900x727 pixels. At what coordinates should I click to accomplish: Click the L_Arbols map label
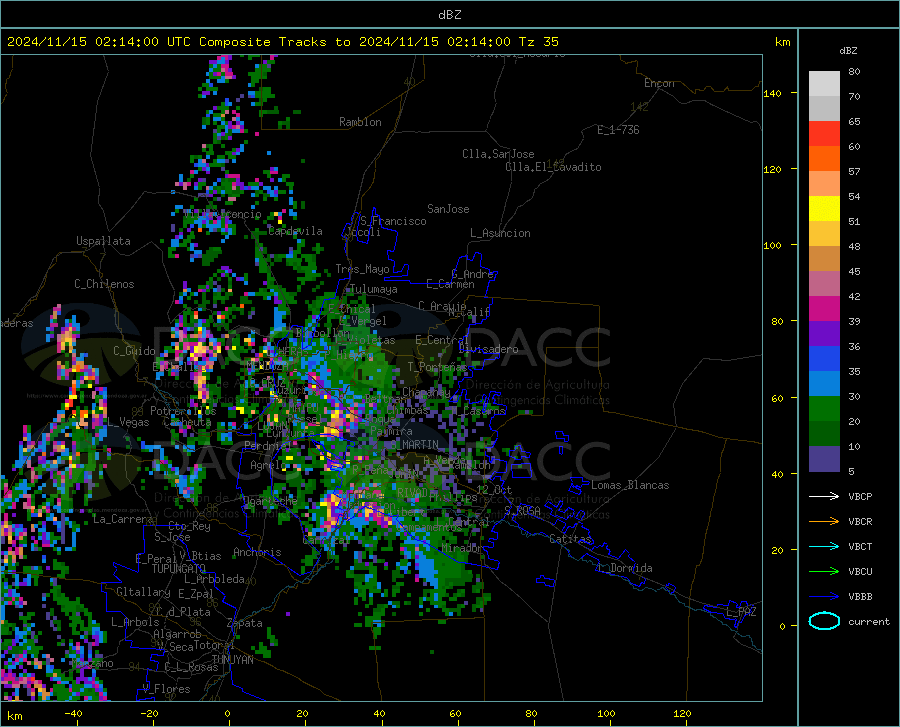[135, 621]
